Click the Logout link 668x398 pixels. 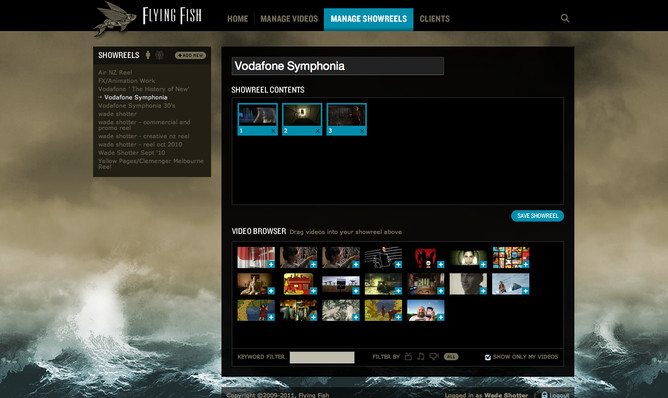(x=559, y=395)
